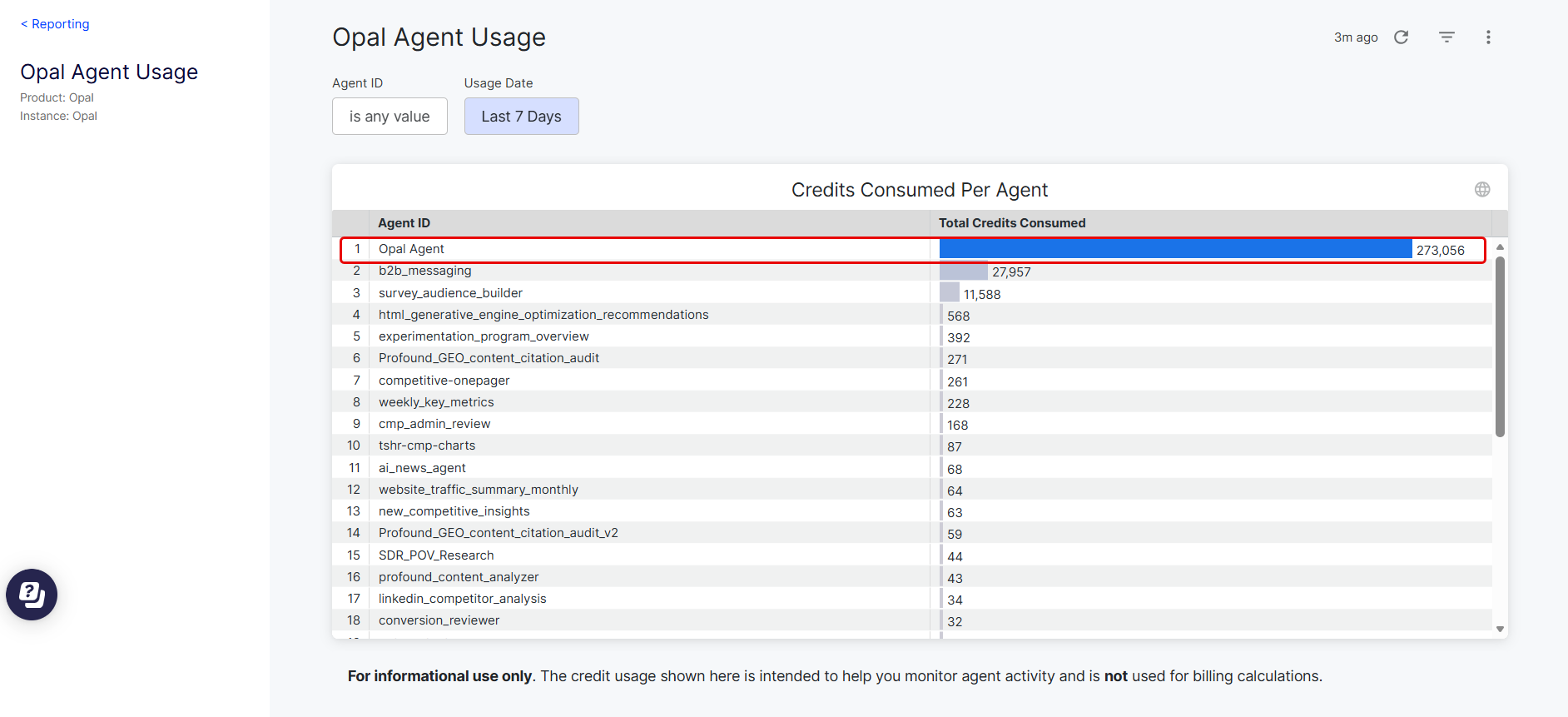Image resolution: width=1568 pixels, height=717 pixels.
Task: Click the vertical scrollbar thumb in table
Action: coord(1500,346)
